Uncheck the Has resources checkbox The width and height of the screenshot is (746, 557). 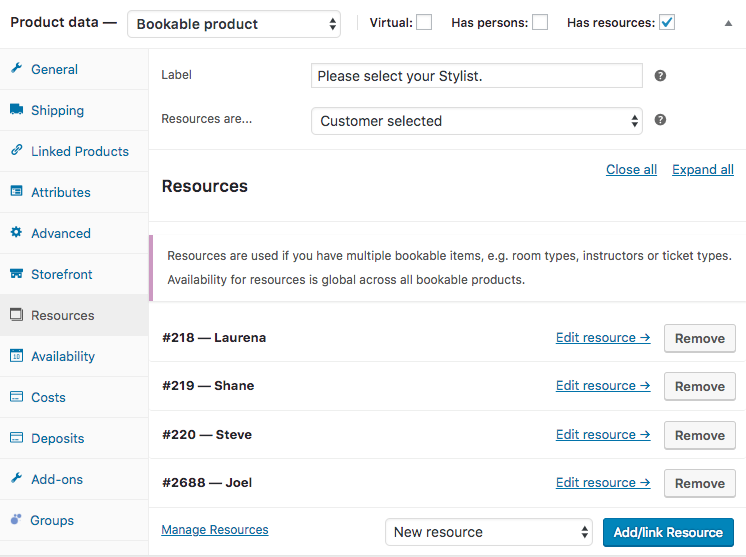pyautogui.click(x=667, y=22)
